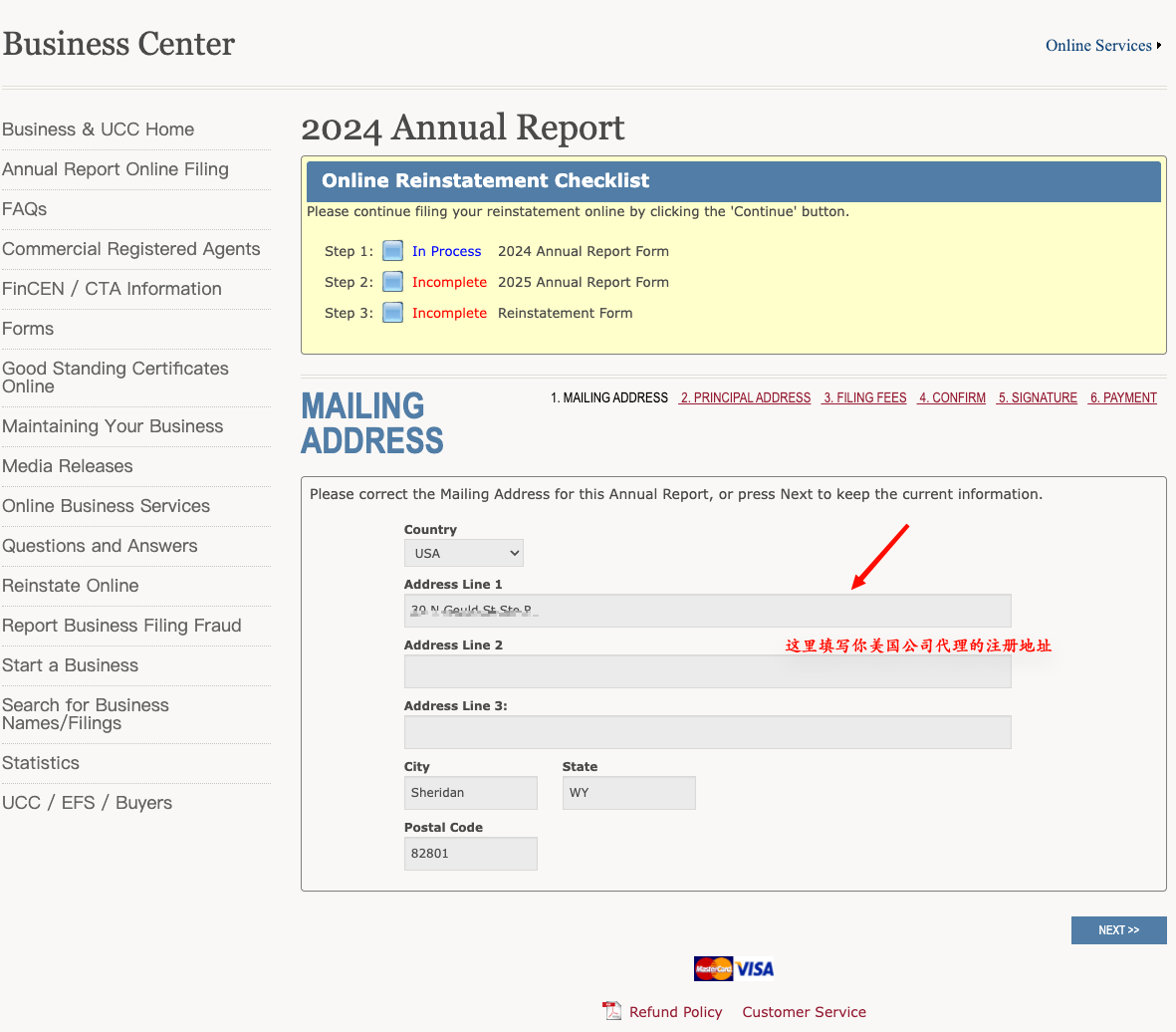The height and width of the screenshot is (1032, 1176).
Task: Click the VISA logo
Action: (755, 969)
